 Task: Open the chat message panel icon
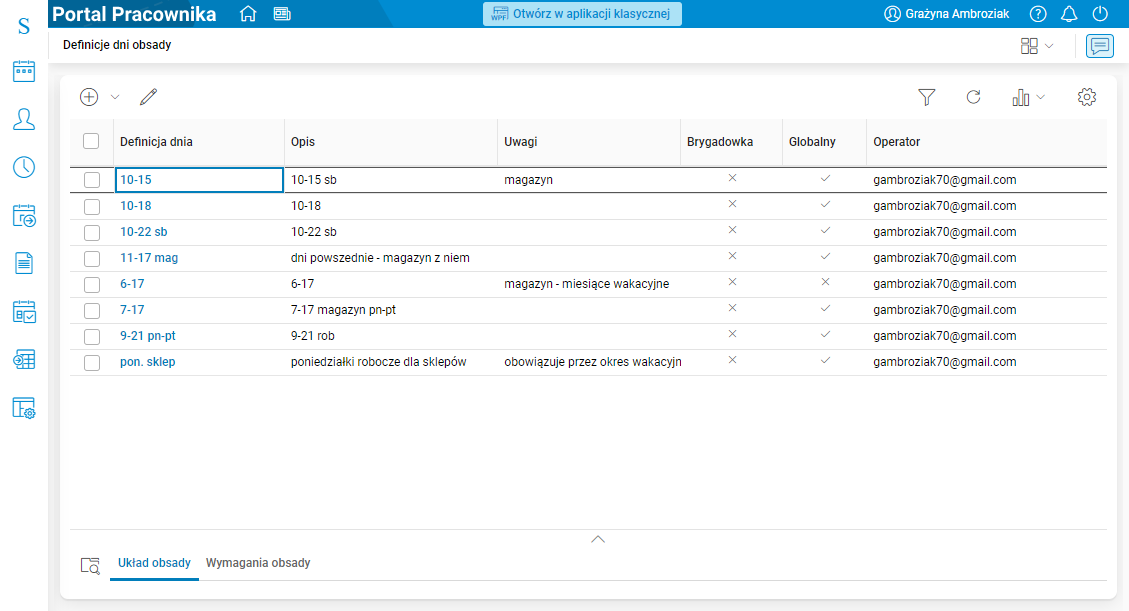1099,46
